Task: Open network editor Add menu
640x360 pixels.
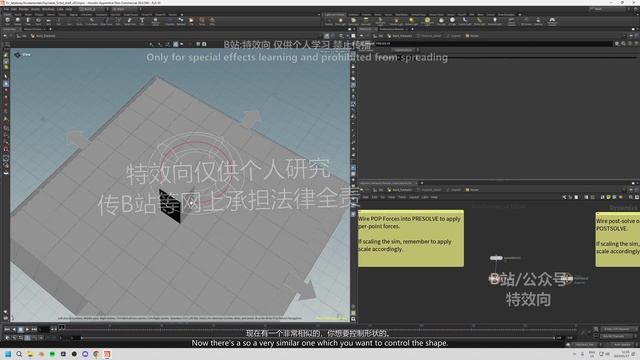Action: tap(365, 197)
